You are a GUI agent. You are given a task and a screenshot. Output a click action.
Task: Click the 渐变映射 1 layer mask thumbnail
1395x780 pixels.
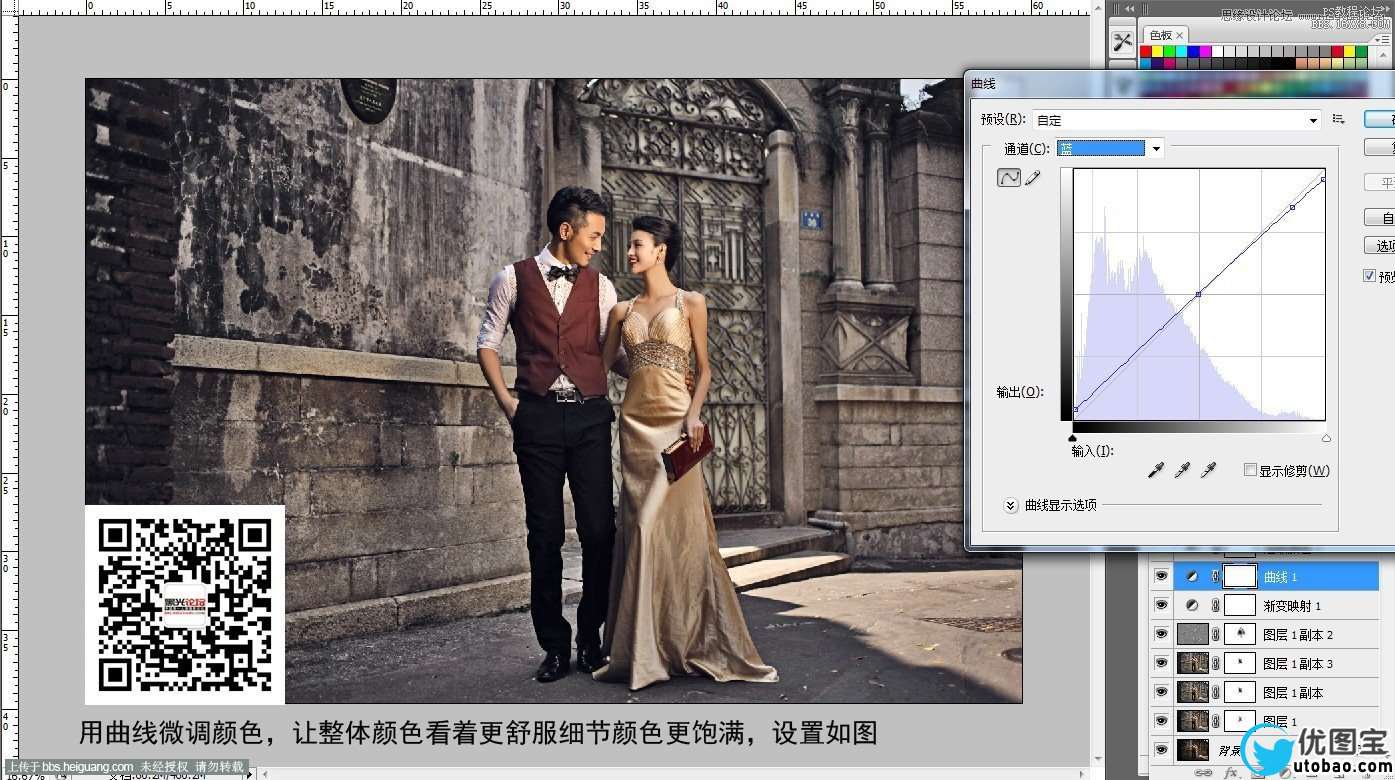1240,606
